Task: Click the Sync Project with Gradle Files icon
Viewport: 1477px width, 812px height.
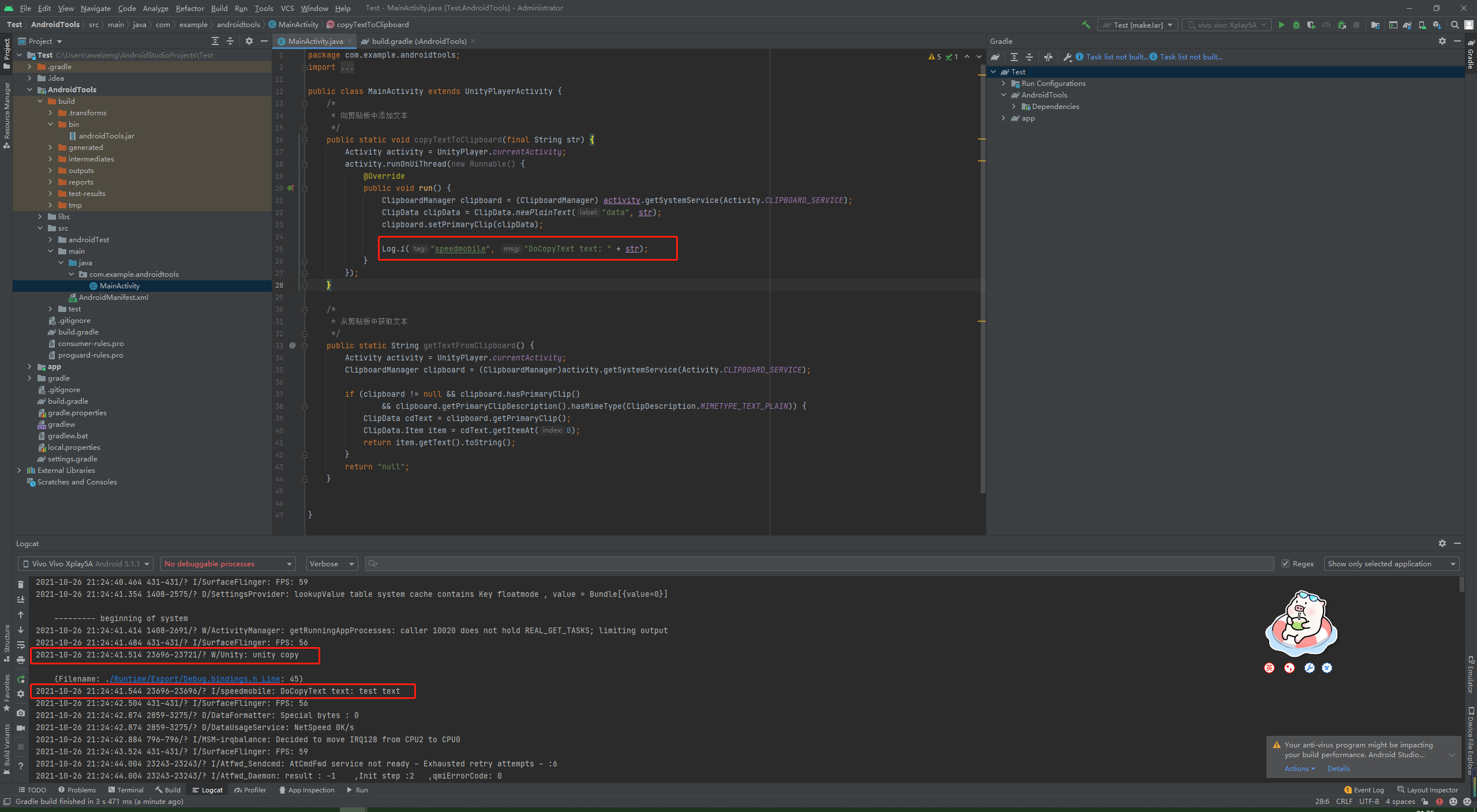Action: [x=1407, y=25]
